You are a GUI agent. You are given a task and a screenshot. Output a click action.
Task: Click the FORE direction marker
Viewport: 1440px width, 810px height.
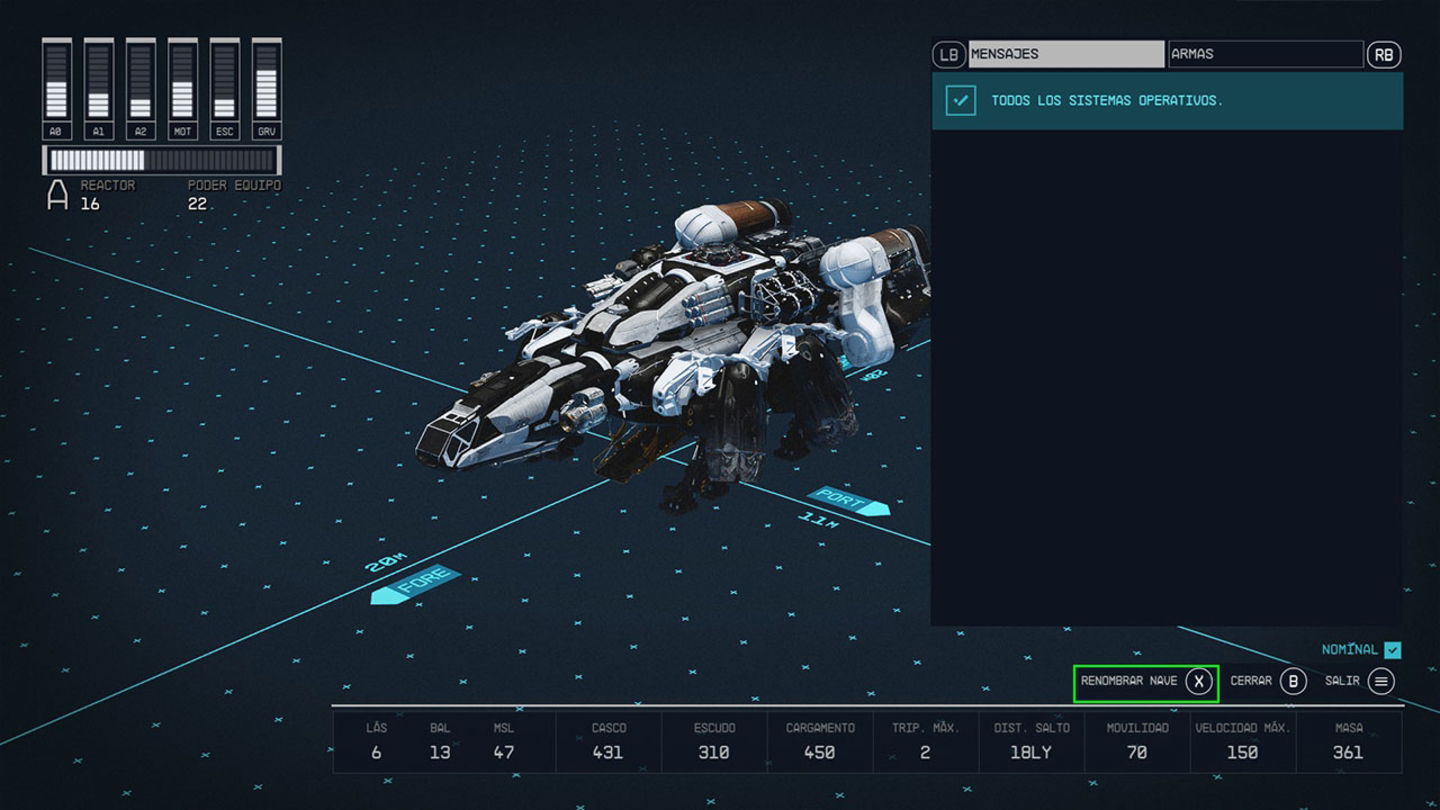[x=415, y=585]
